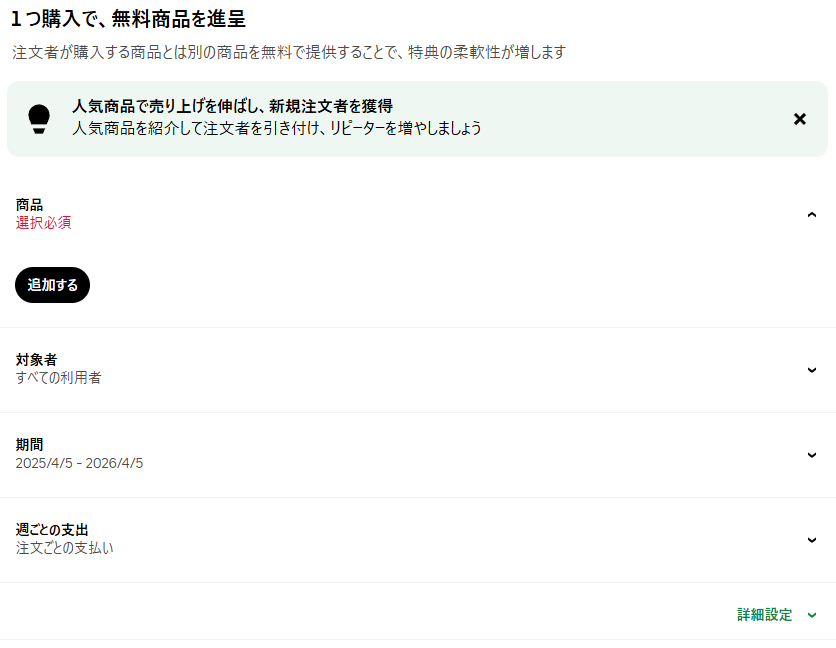Screen dimensions: 836x648
Task: Collapse the 商品 section using its chevron
Action: (812, 214)
